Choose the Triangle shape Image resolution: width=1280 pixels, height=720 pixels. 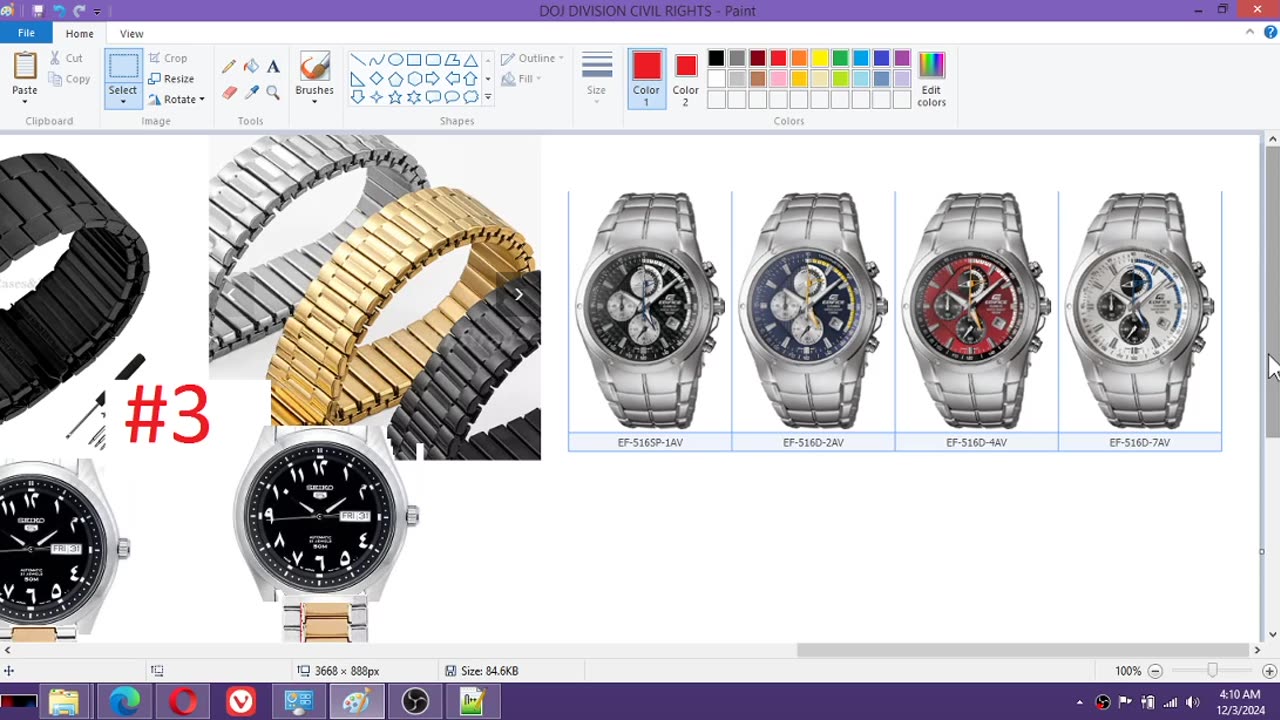(x=470, y=60)
